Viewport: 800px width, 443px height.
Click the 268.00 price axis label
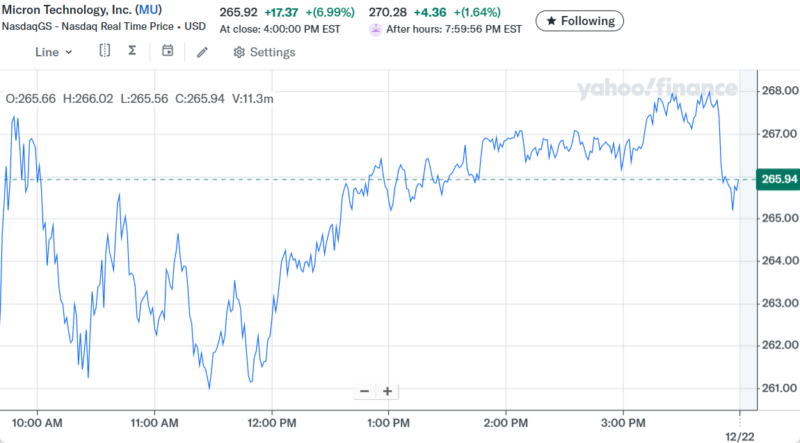778,91
